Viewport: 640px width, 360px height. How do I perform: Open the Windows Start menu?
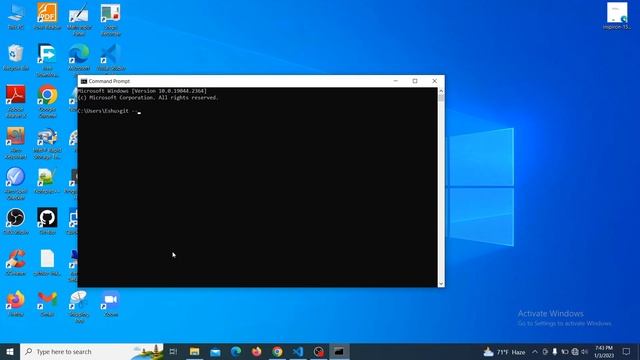click(x=10, y=351)
